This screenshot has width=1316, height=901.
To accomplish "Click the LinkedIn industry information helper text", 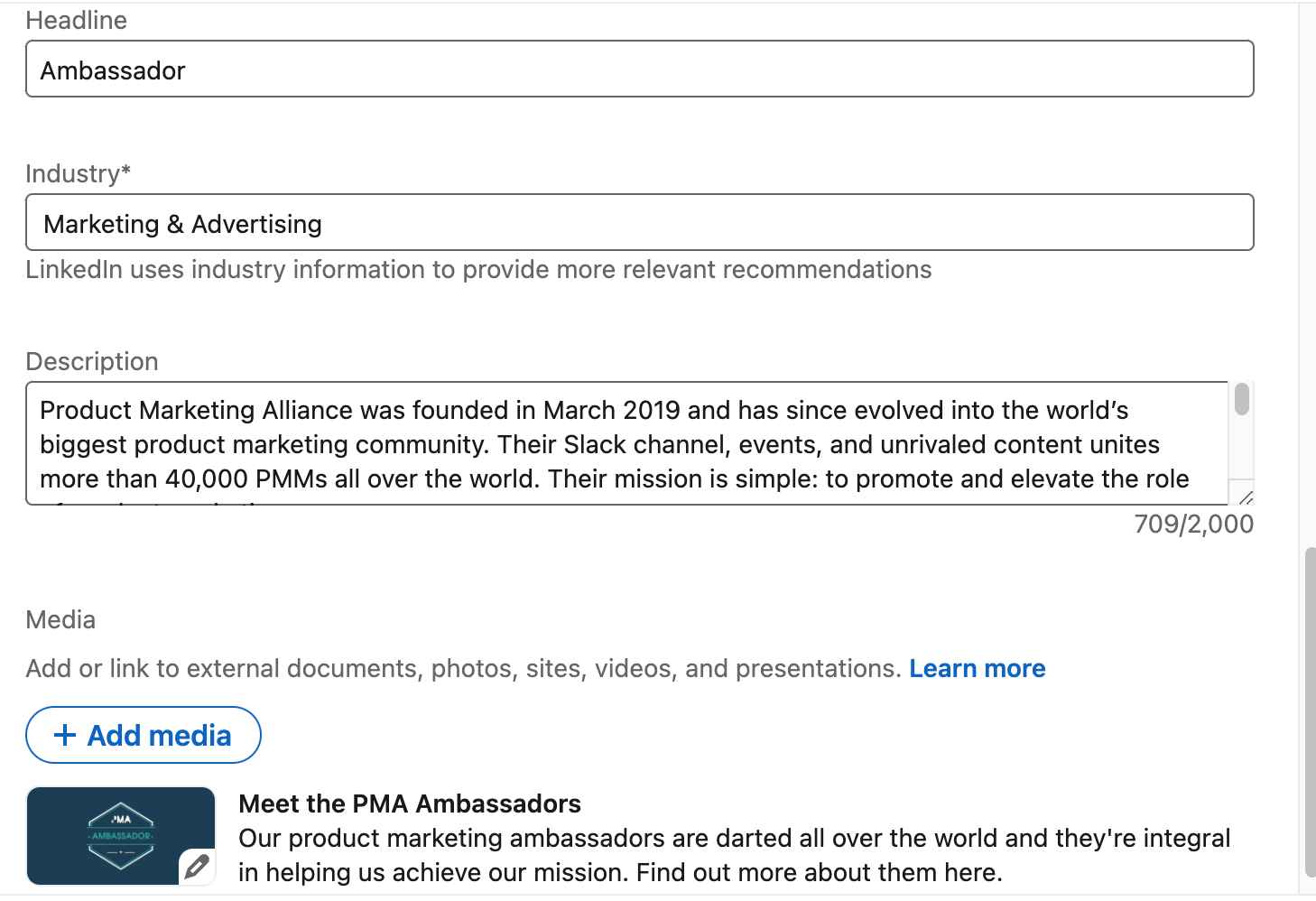I will coord(478,269).
